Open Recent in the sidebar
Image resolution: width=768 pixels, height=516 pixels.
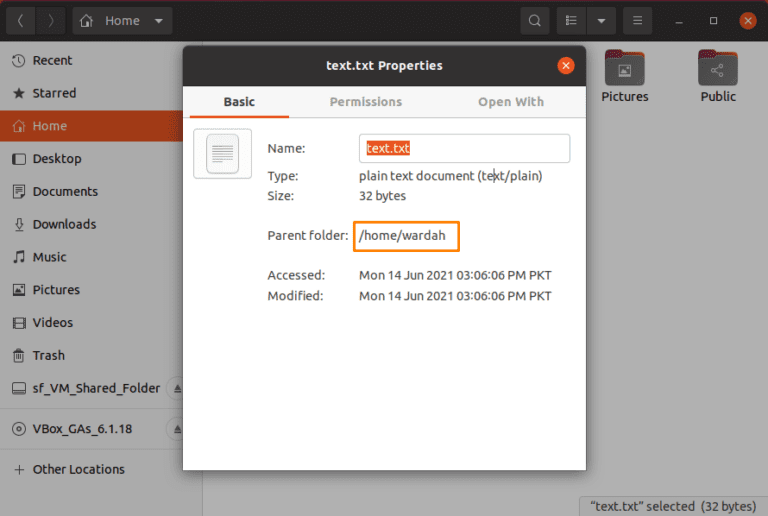tap(91, 61)
